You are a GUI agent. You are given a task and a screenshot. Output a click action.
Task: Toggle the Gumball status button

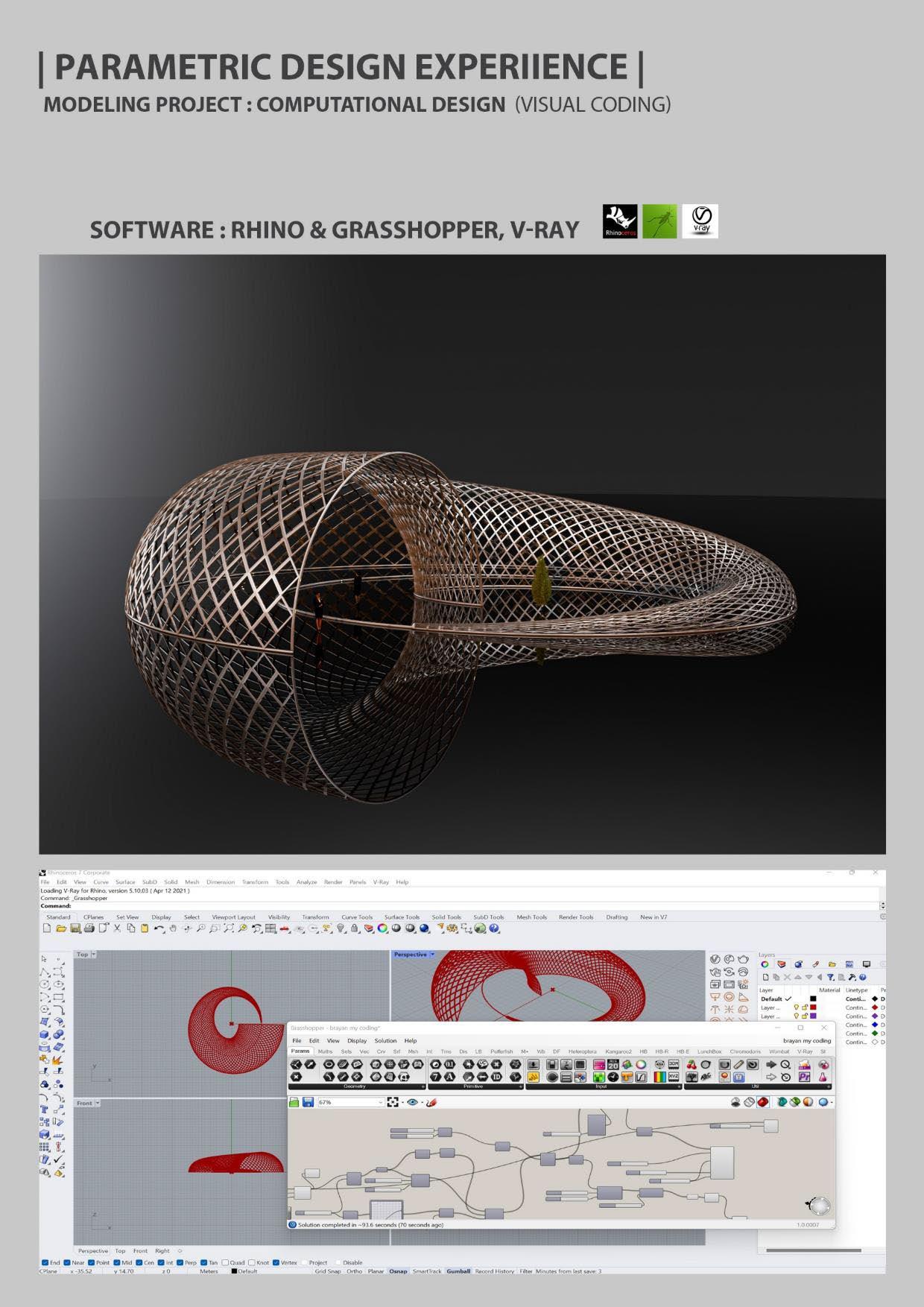pos(458,1271)
